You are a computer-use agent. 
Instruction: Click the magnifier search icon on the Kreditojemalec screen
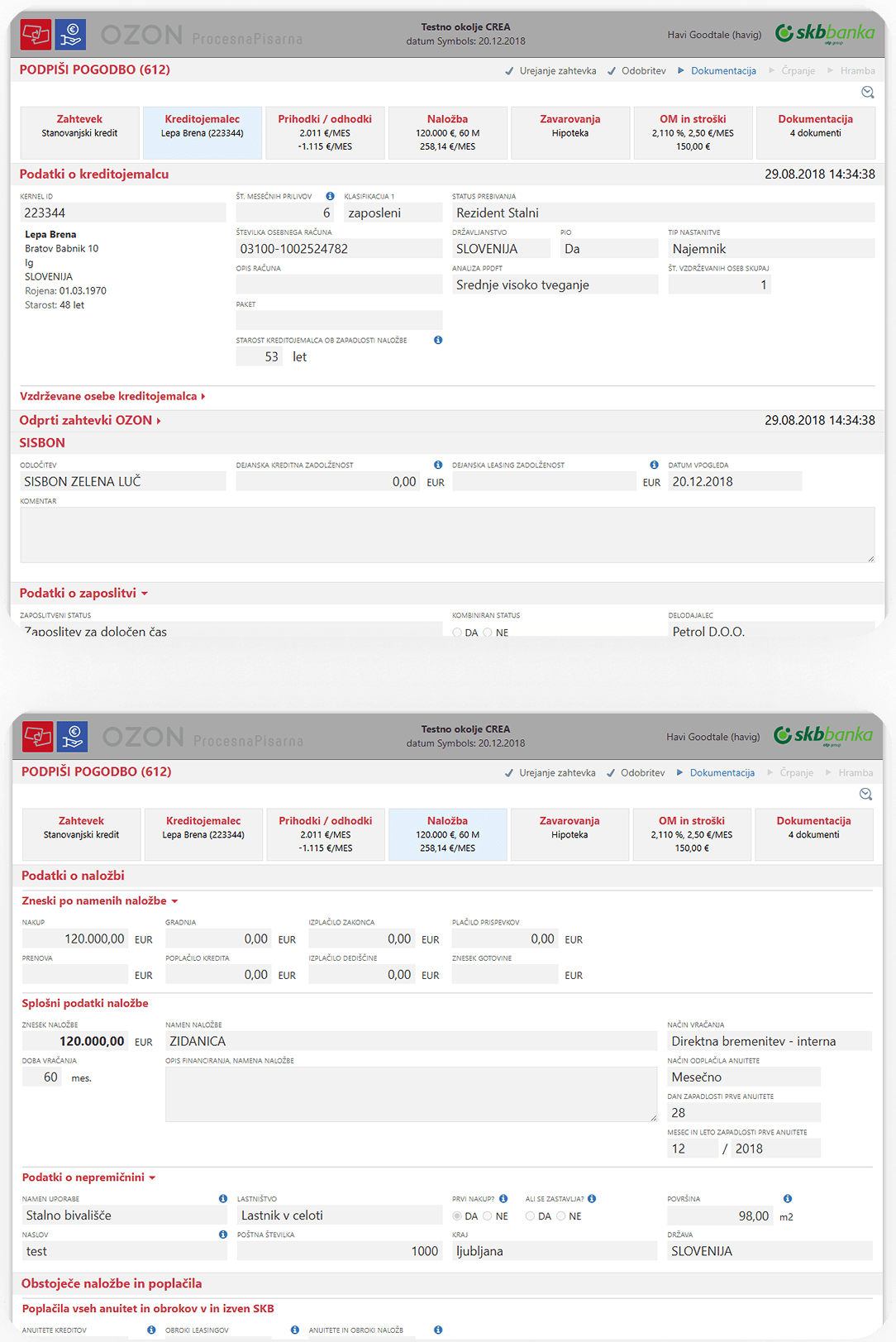click(867, 93)
